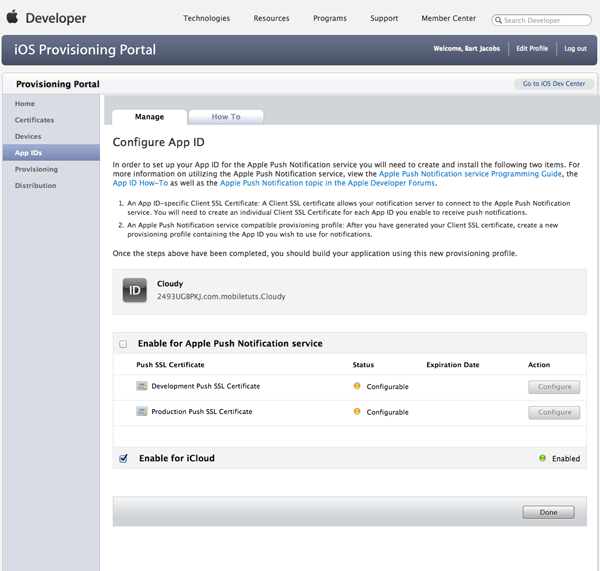The image size is (600, 571).
Task: Uncheck the Enable for iCloud checkbox
Action: click(x=123, y=458)
